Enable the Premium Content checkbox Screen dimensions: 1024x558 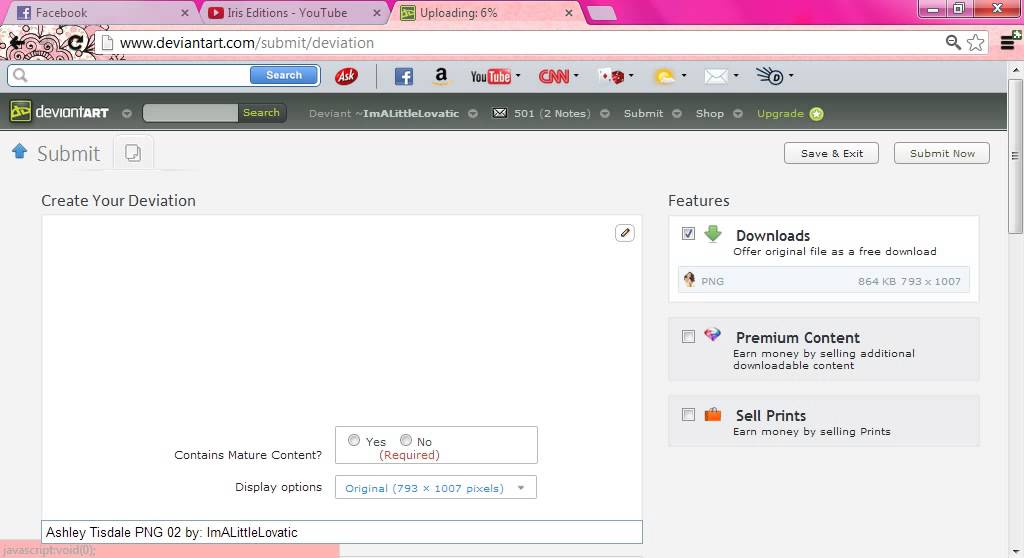(x=688, y=336)
